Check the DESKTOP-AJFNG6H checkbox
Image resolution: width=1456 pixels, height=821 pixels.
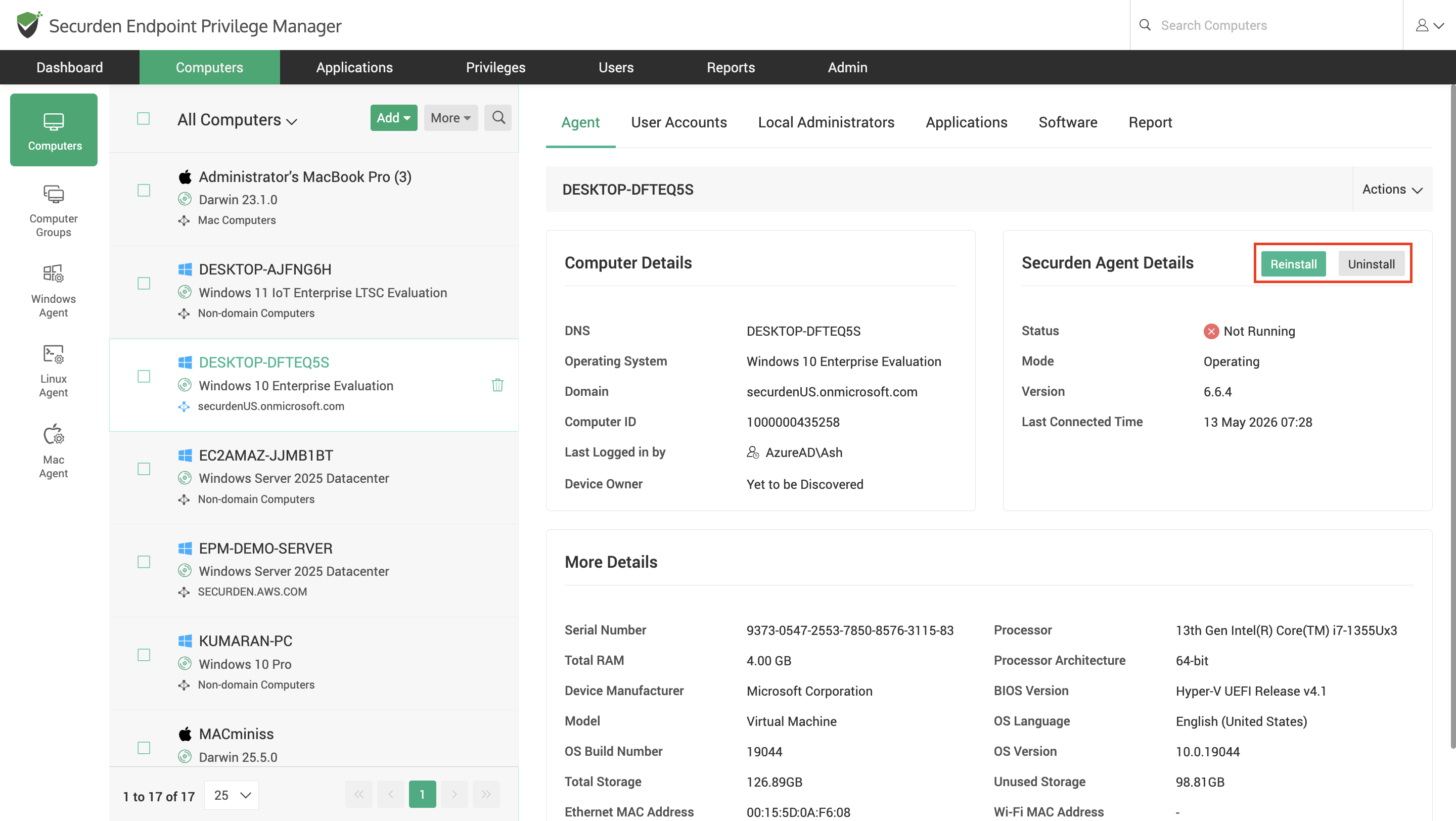(144, 283)
